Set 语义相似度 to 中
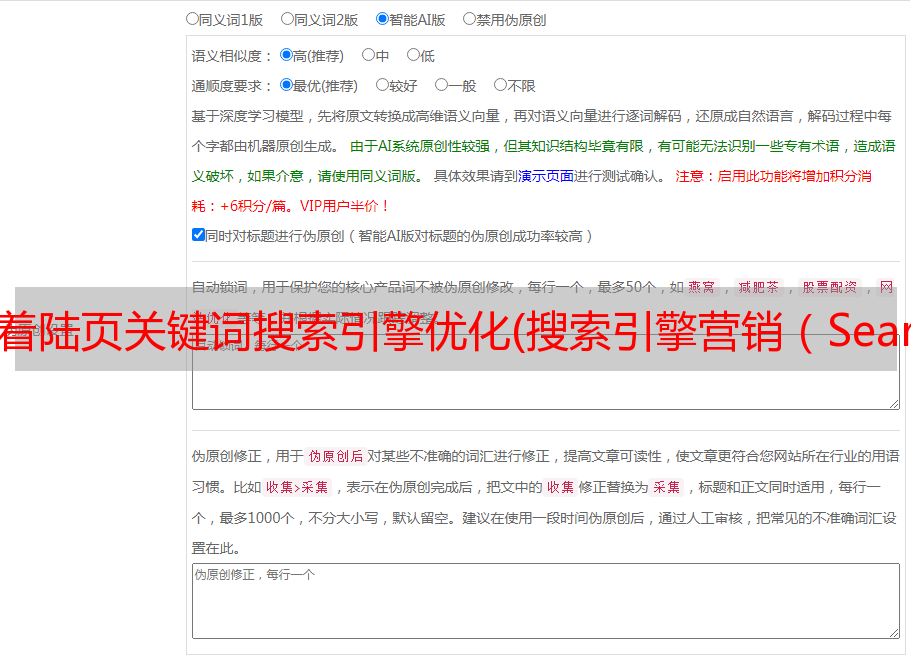The height and width of the screenshot is (658, 911). coord(368,55)
